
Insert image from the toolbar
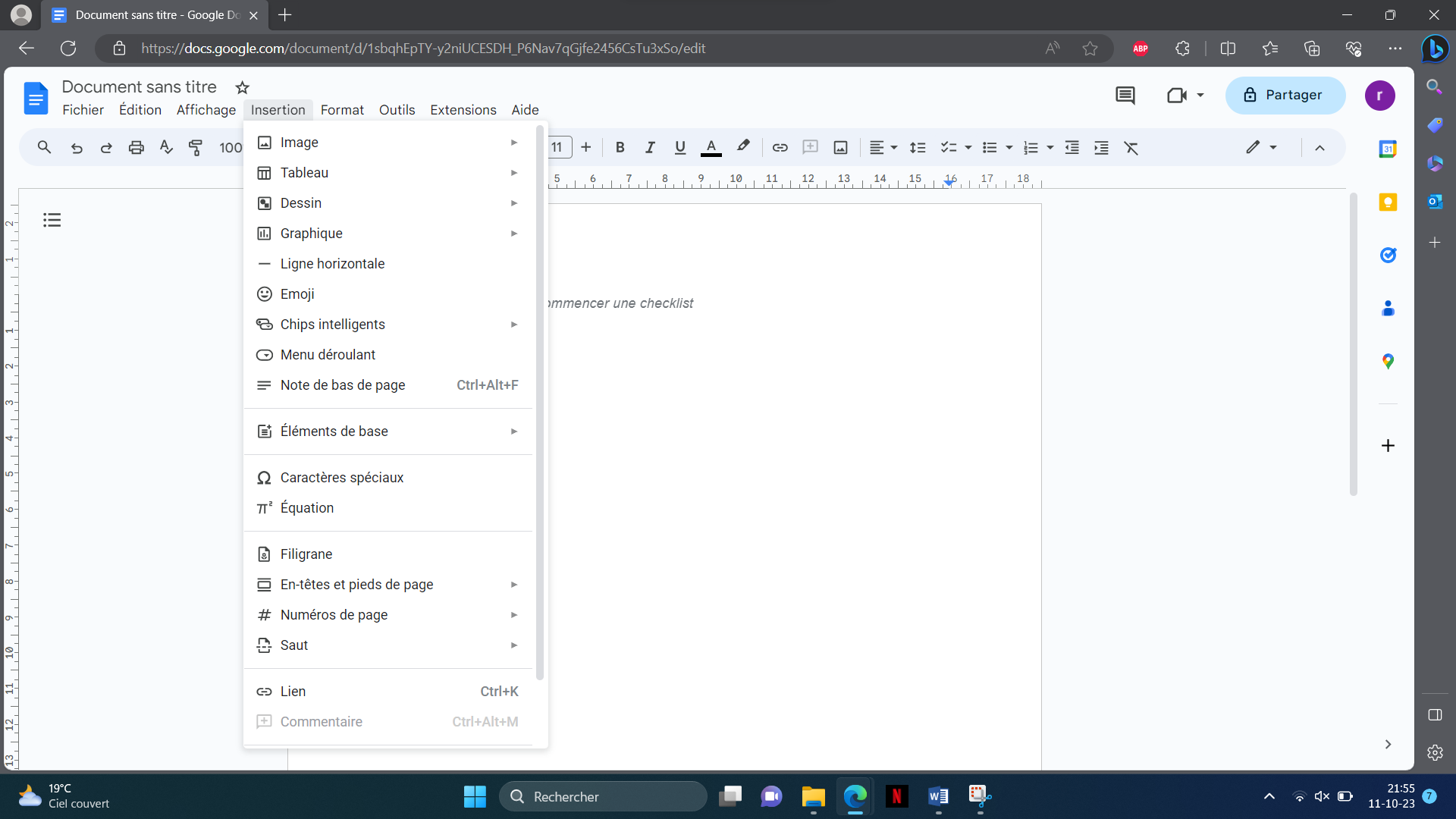tap(840, 148)
